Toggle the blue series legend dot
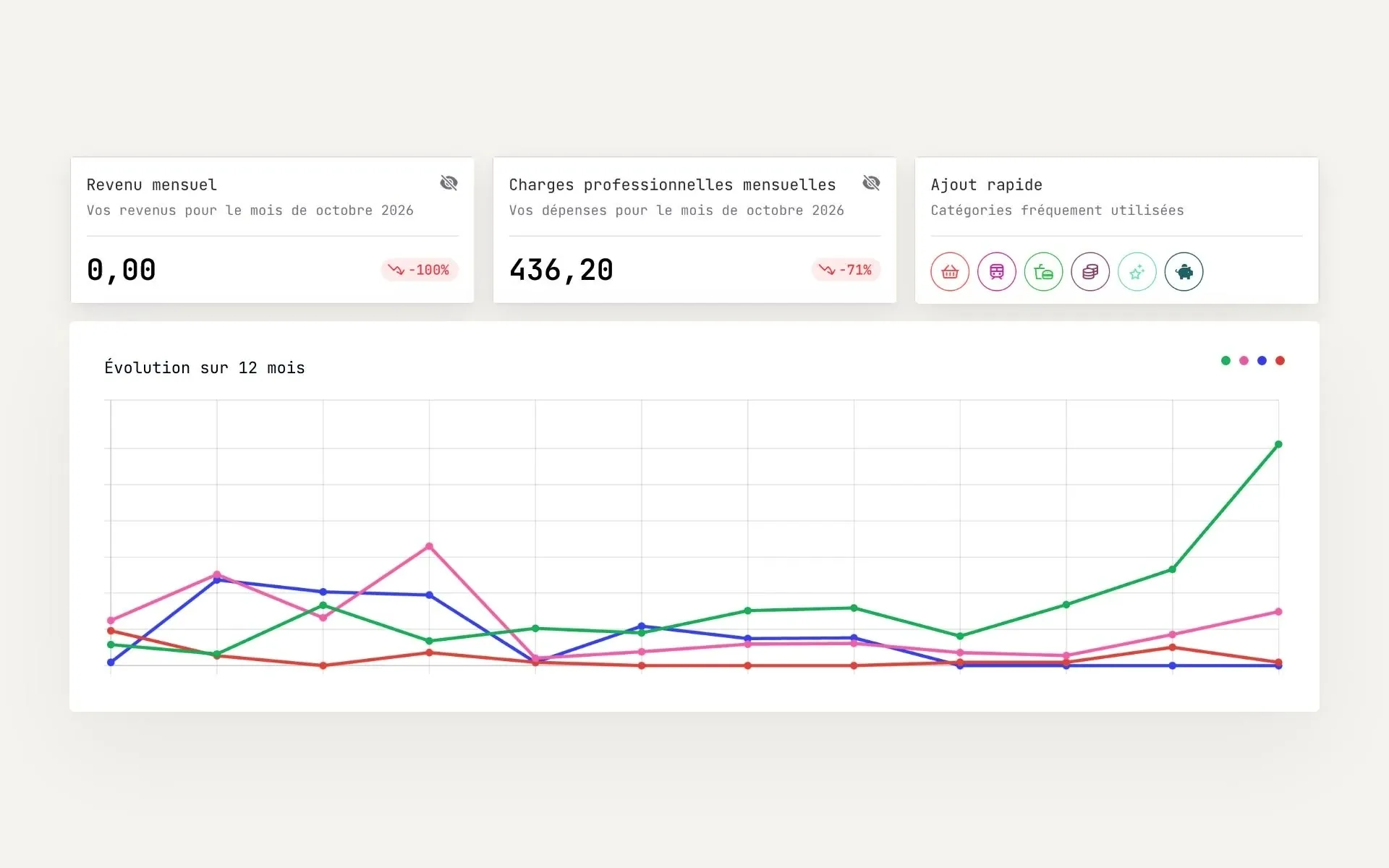 pos(1262,360)
